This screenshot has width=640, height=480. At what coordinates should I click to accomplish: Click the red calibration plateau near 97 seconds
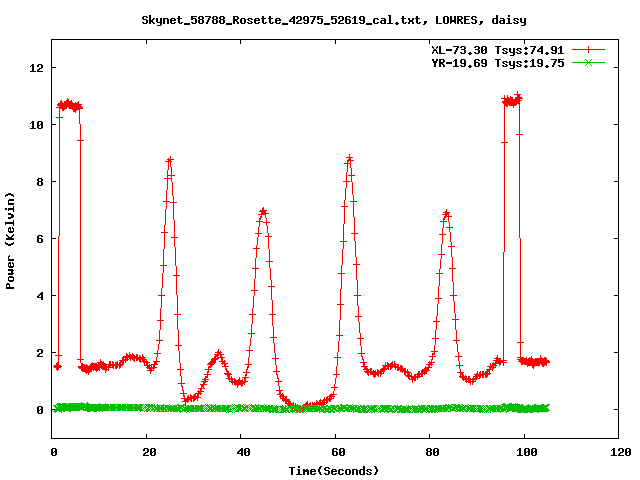(512, 100)
